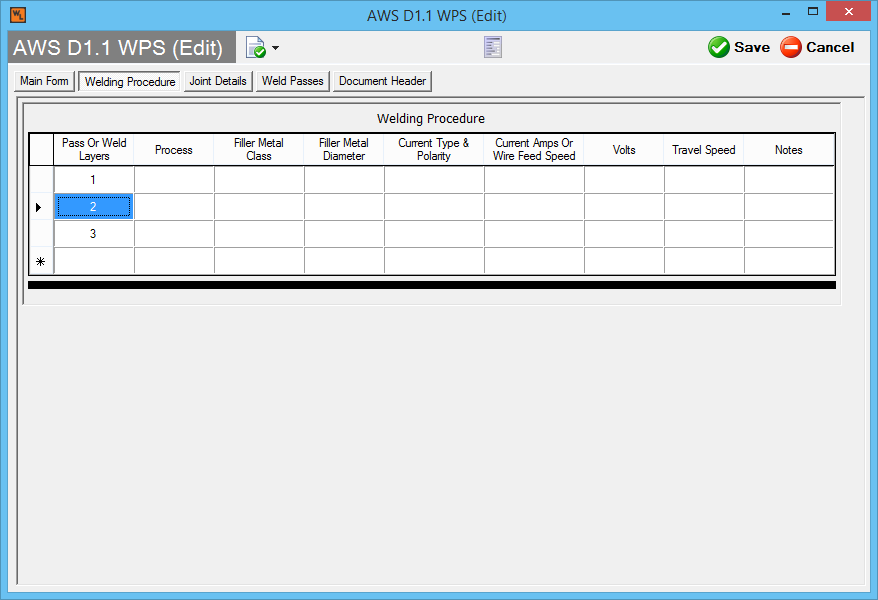Click the Notes column header
Screen dimensions: 878x600
(789, 149)
